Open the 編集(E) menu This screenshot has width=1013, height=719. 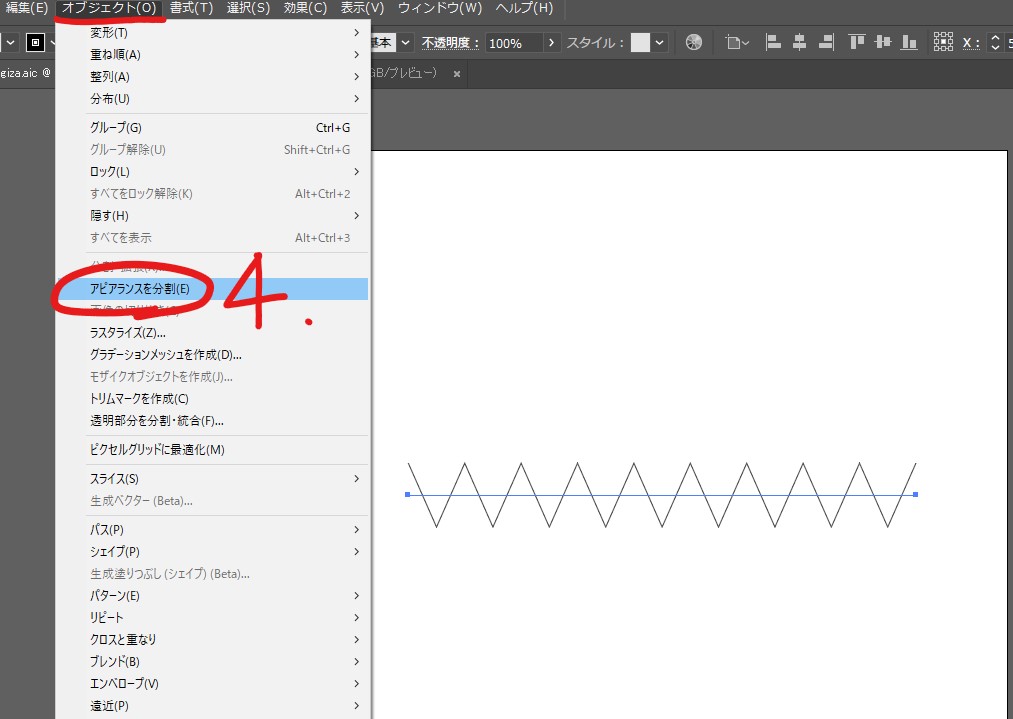pyautogui.click(x=27, y=8)
